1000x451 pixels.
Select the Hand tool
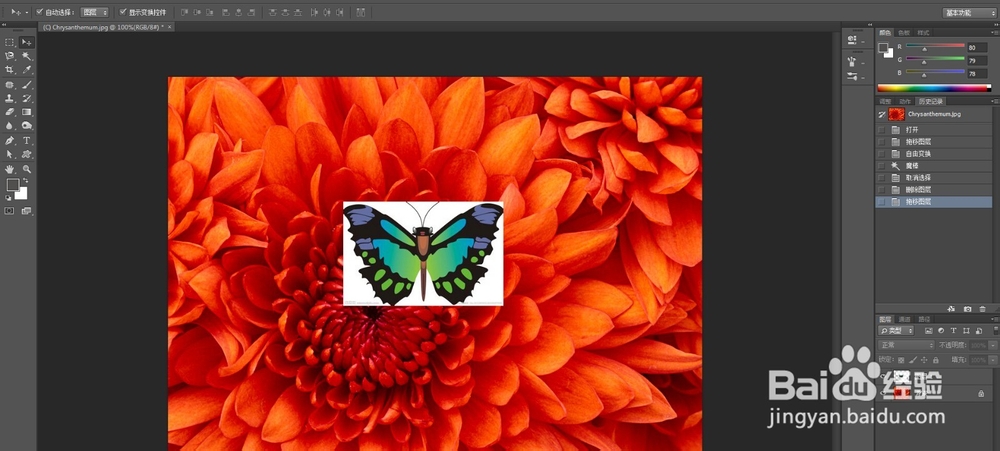(10, 169)
